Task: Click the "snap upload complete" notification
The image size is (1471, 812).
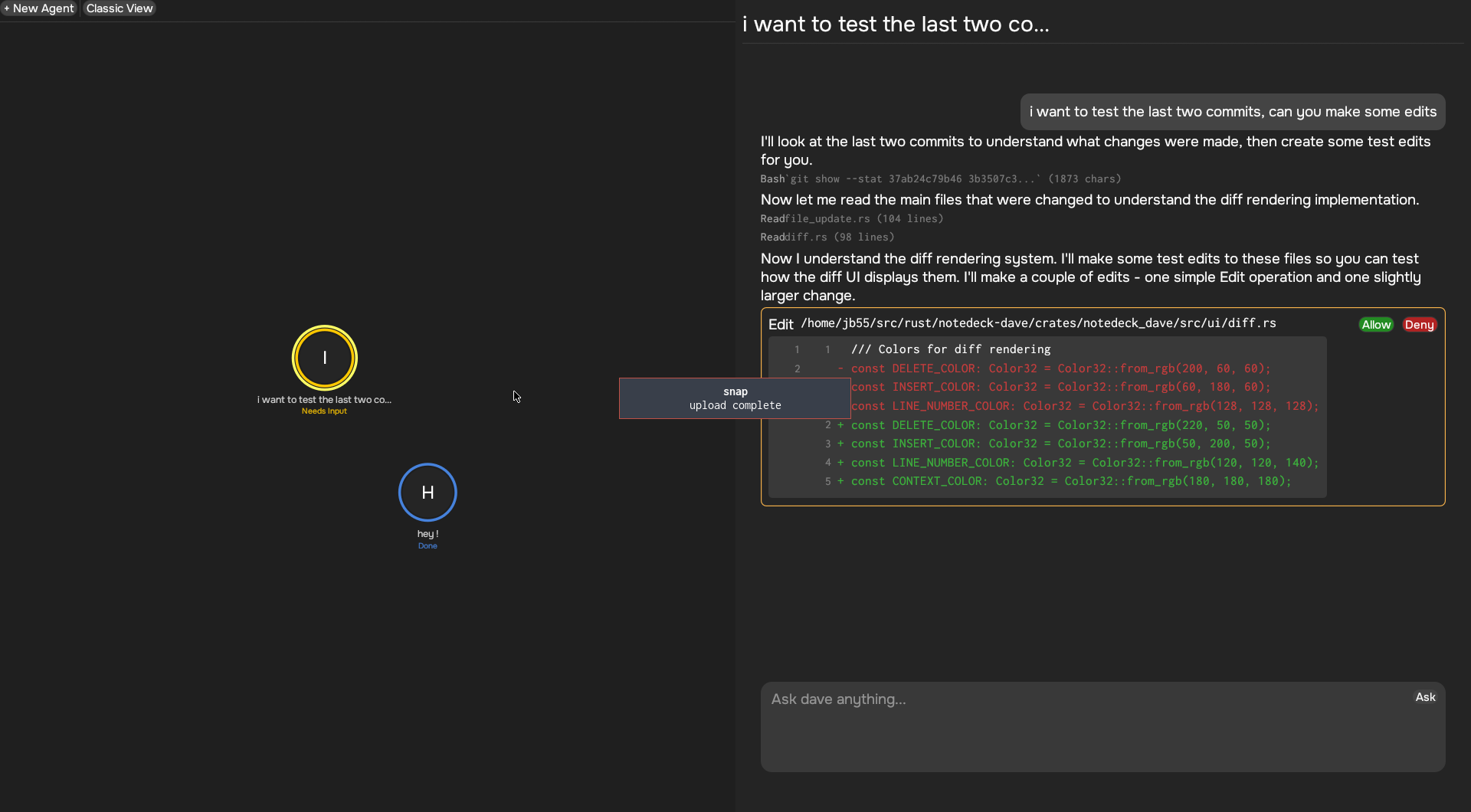Action: 735,398
